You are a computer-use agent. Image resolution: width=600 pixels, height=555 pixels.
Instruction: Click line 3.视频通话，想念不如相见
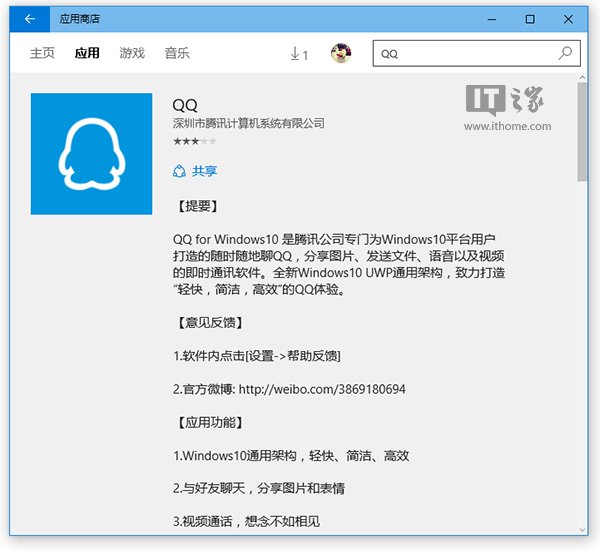click(x=246, y=521)
